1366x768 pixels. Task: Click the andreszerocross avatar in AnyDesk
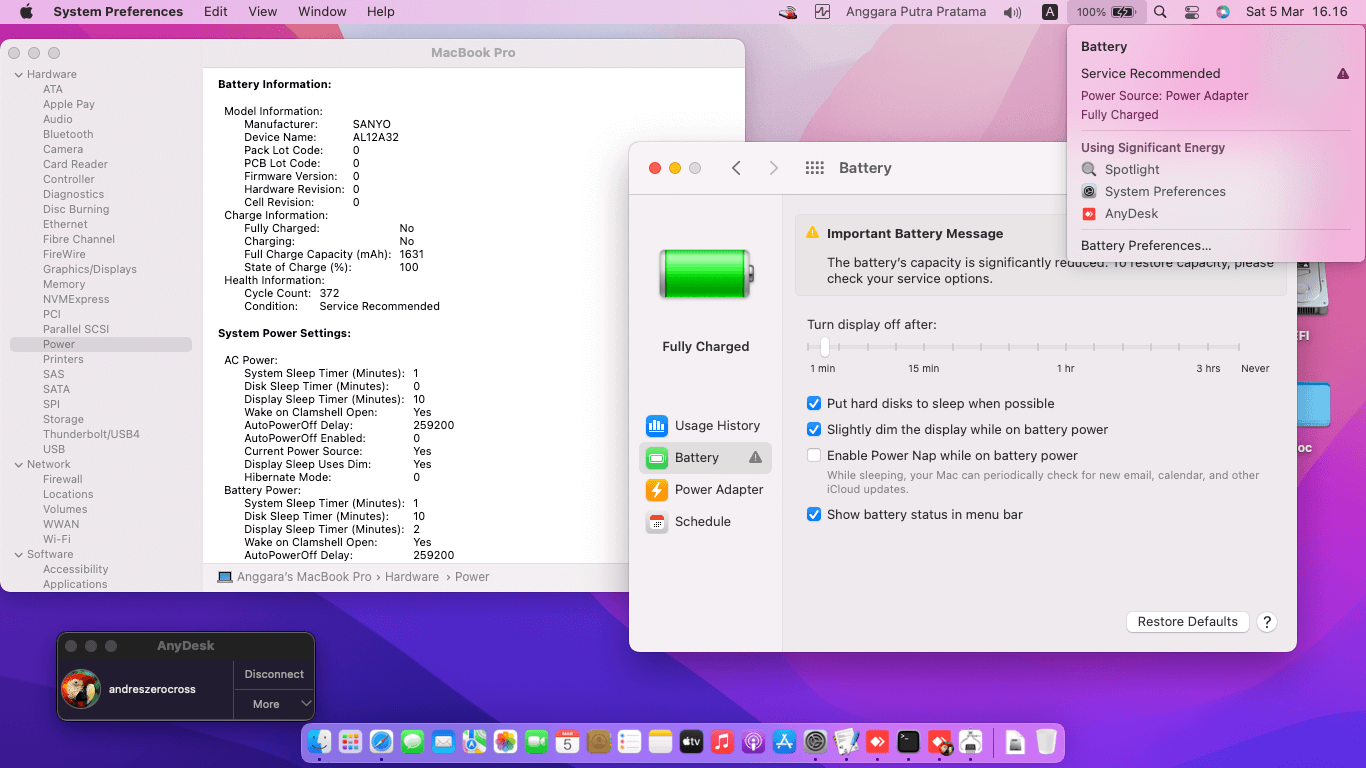click(81, 689)
